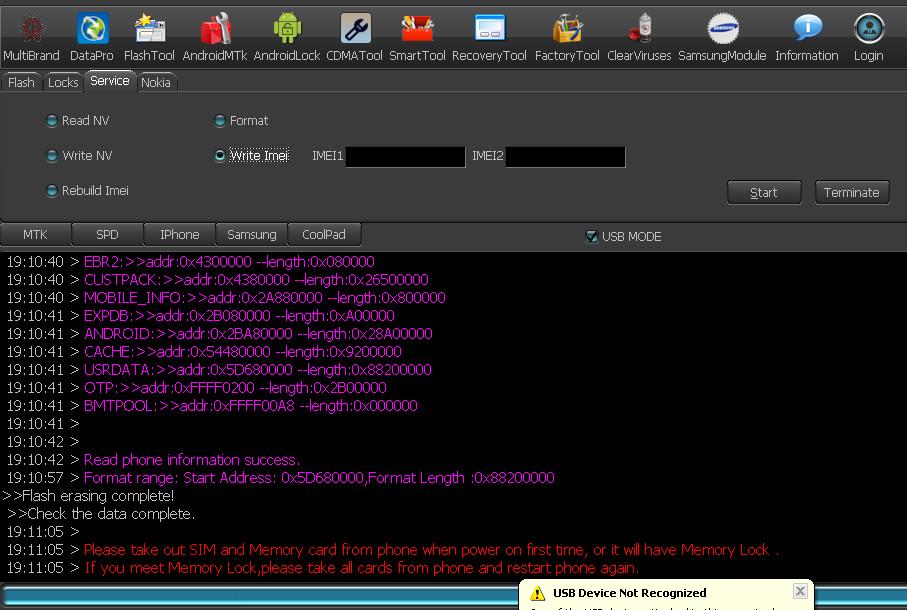This screenshot has height=610, width=907.
Task: Click the USRDATA partition log line
Action: (x=257, y=370)
